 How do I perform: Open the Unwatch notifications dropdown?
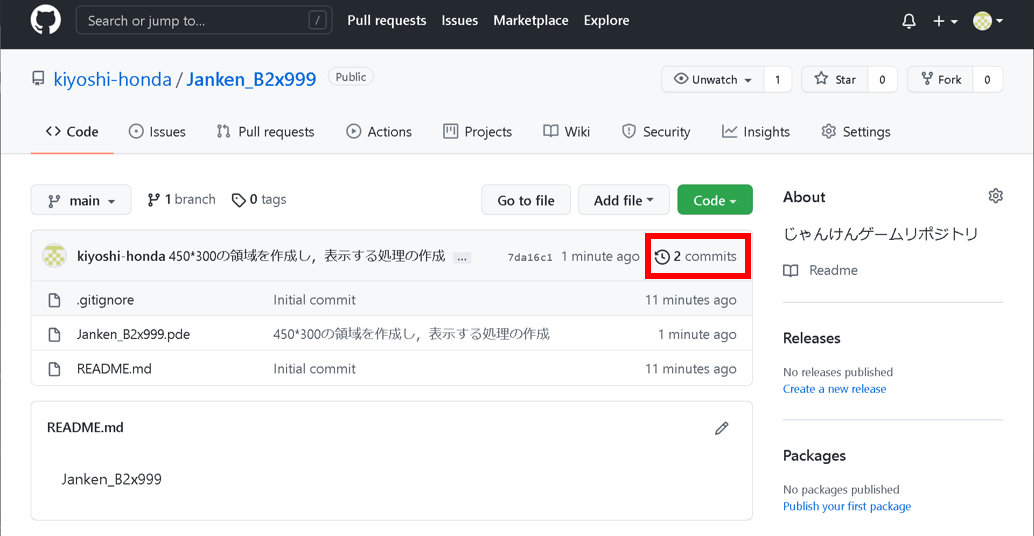tap(713, 80)
